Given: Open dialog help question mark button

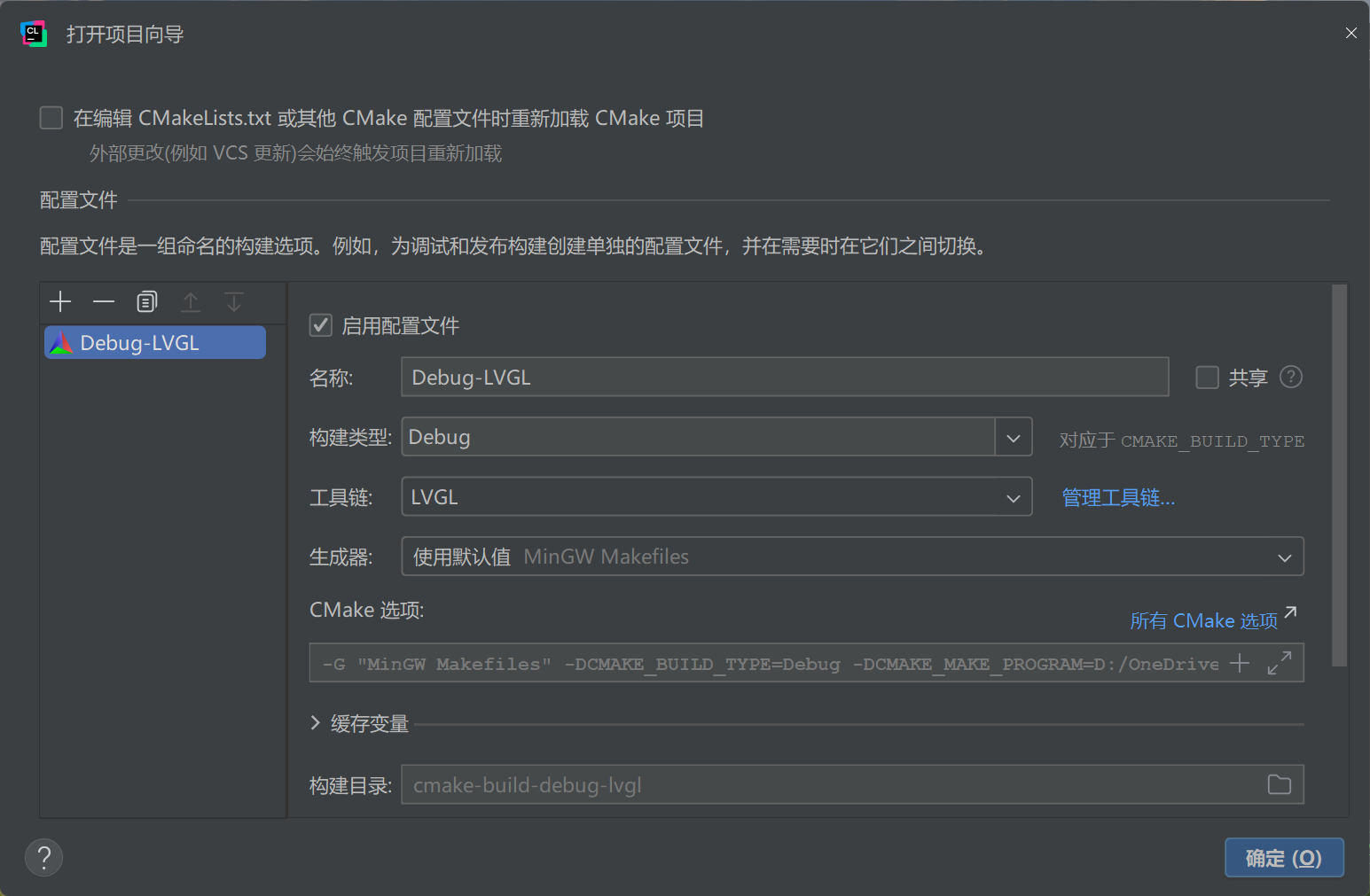Looking at the screenshot, I should point(43,857).
